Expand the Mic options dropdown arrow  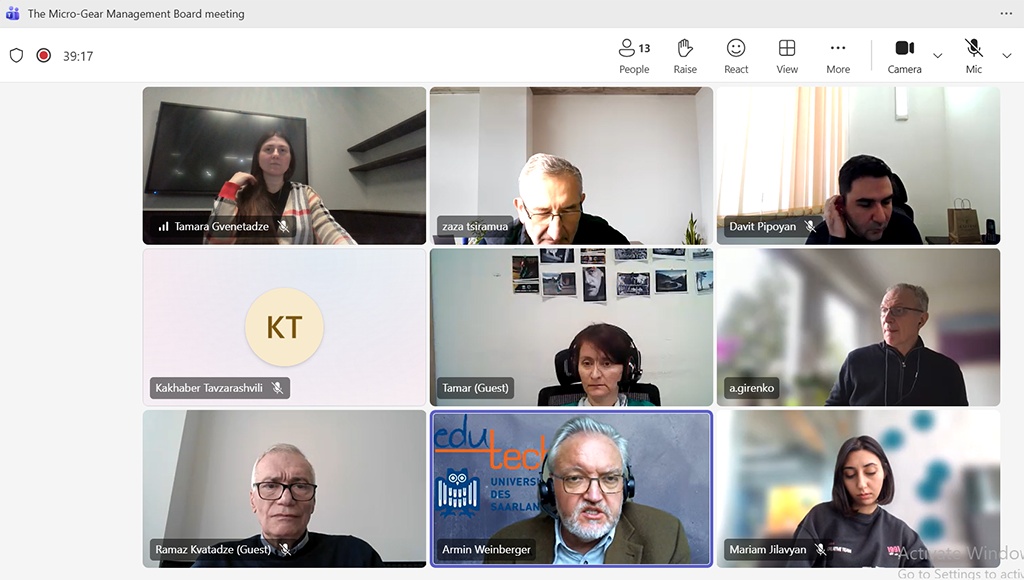click(1007, 56)
